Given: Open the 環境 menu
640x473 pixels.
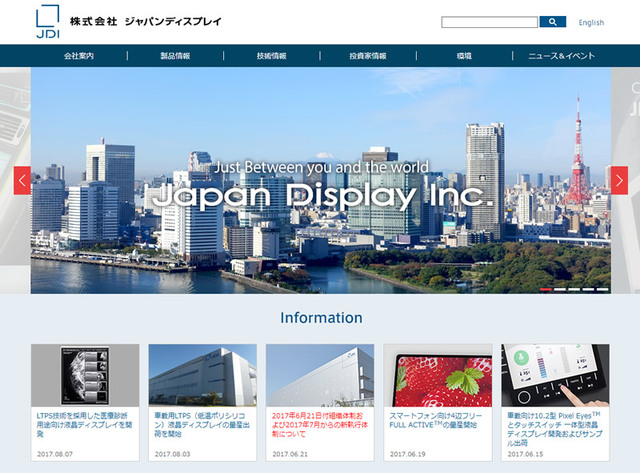Looking at the screenshot, I should [x=464, y=56].
